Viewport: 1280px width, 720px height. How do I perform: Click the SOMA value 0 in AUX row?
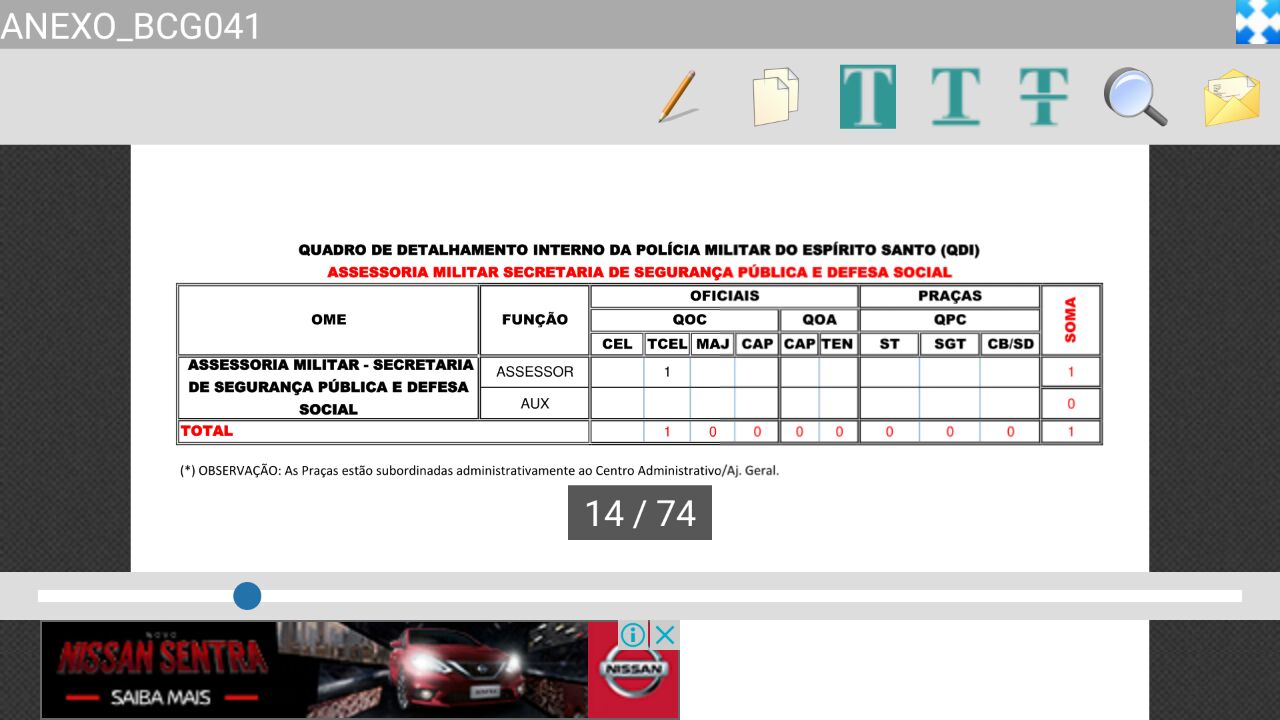point(1071,404)
